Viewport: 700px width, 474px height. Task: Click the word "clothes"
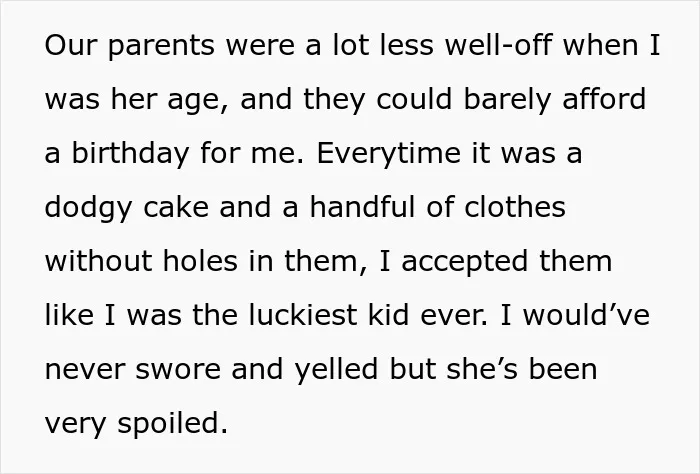click(x=515, y=207)
